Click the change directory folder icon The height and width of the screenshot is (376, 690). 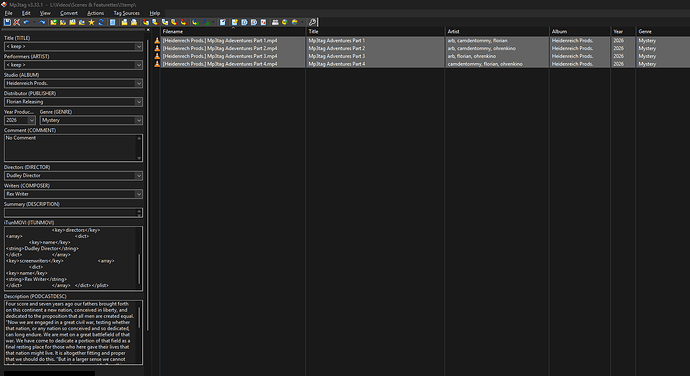coord(54,22)
